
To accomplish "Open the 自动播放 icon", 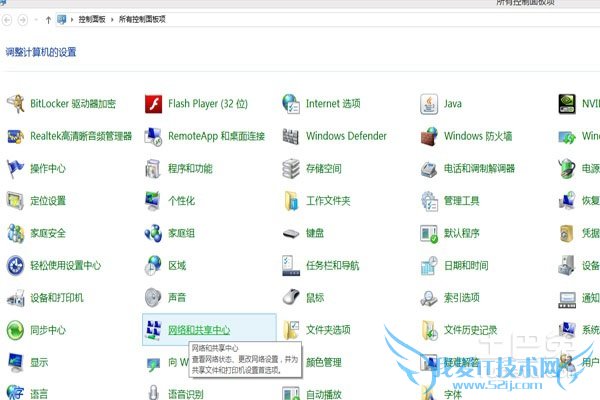I will 291,393.
